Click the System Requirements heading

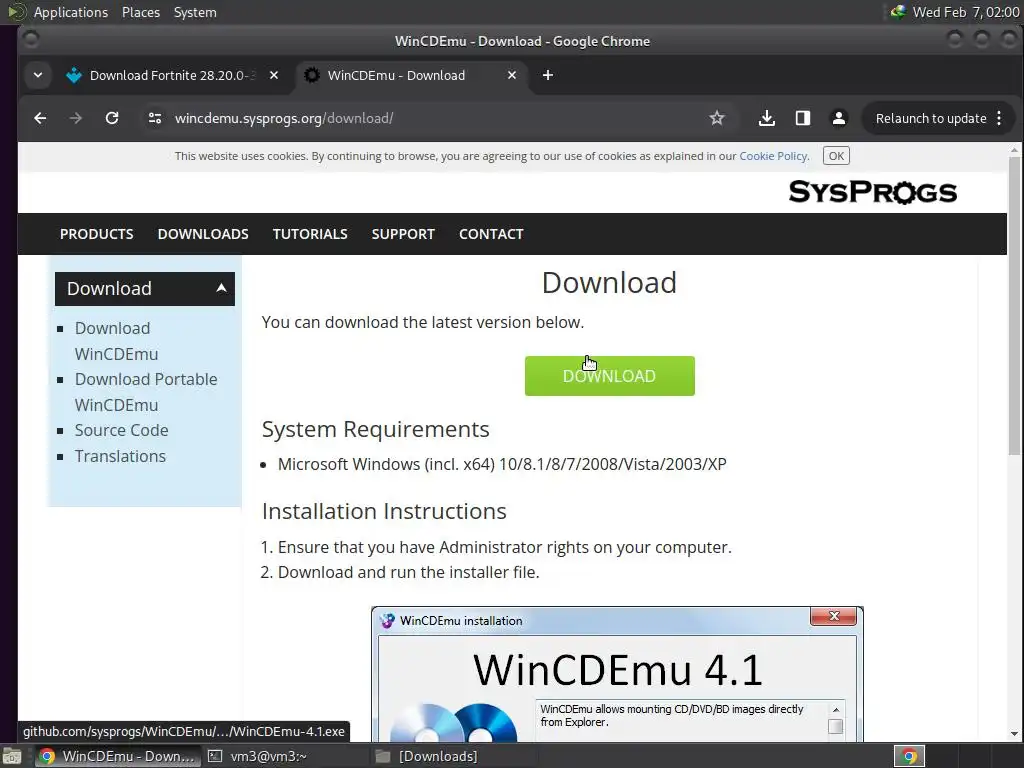(376, 429)
